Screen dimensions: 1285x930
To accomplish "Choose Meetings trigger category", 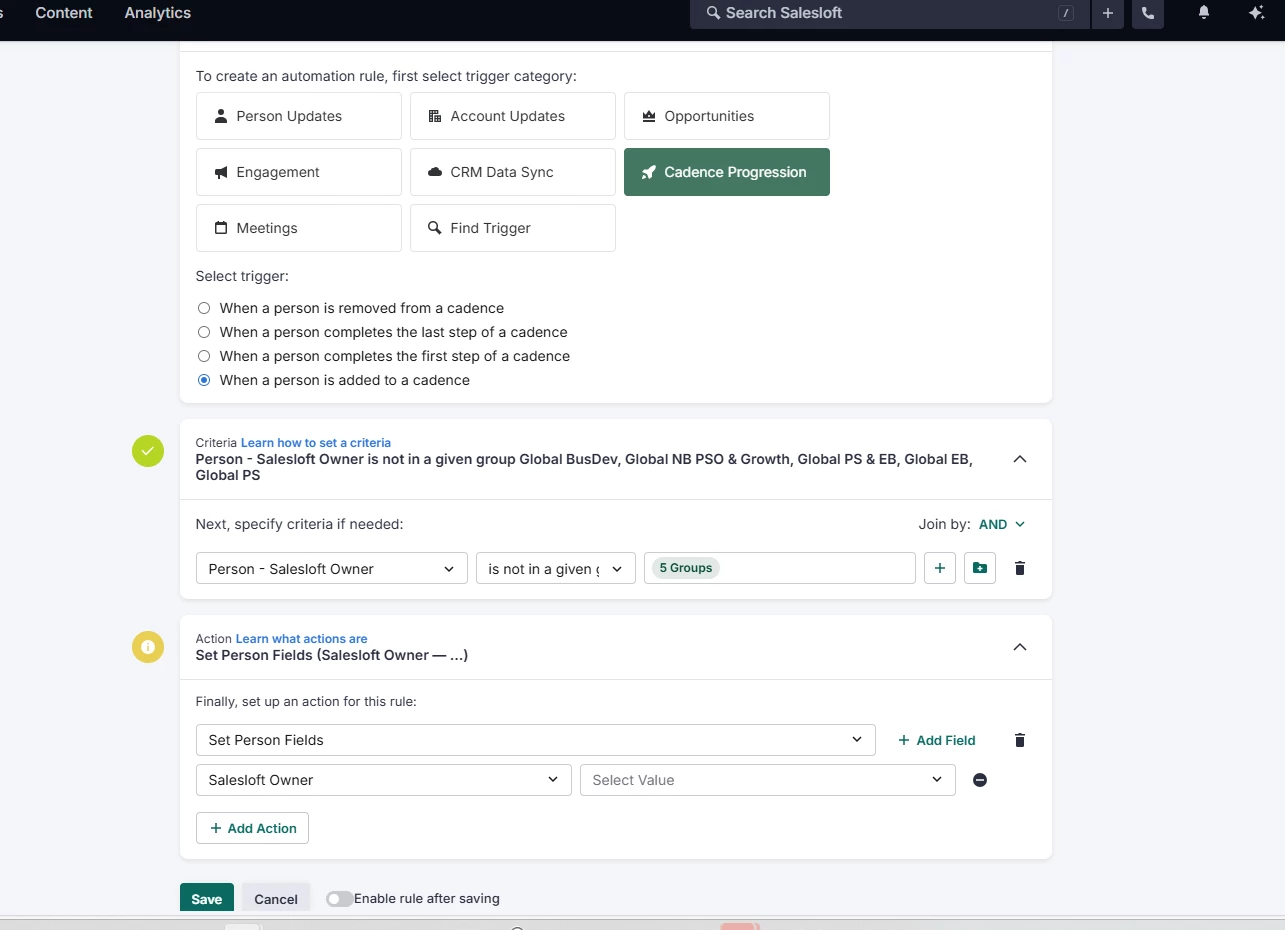I will click(x=299, y=228).
